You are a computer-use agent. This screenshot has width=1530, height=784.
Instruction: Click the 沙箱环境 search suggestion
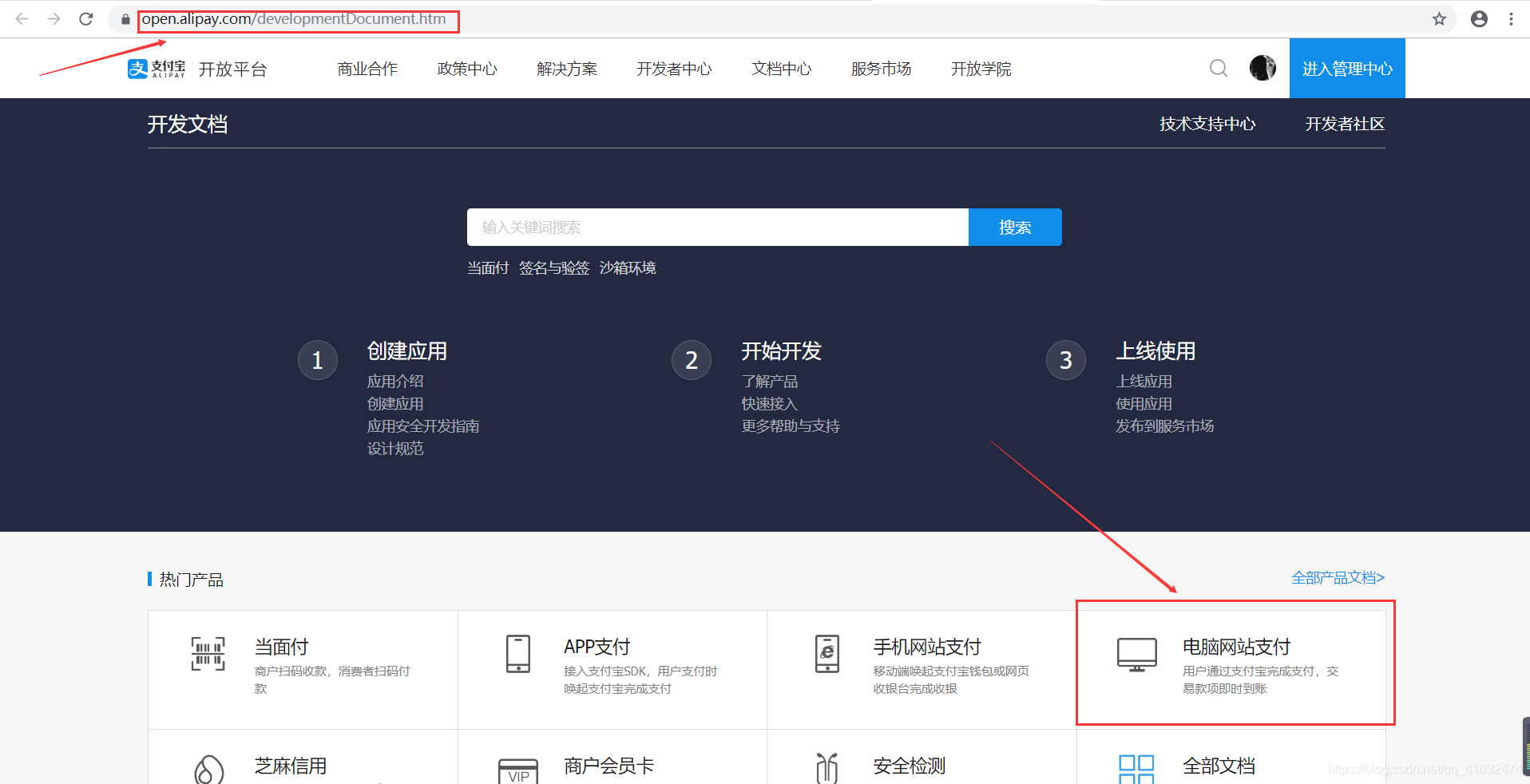coord(628,268)
